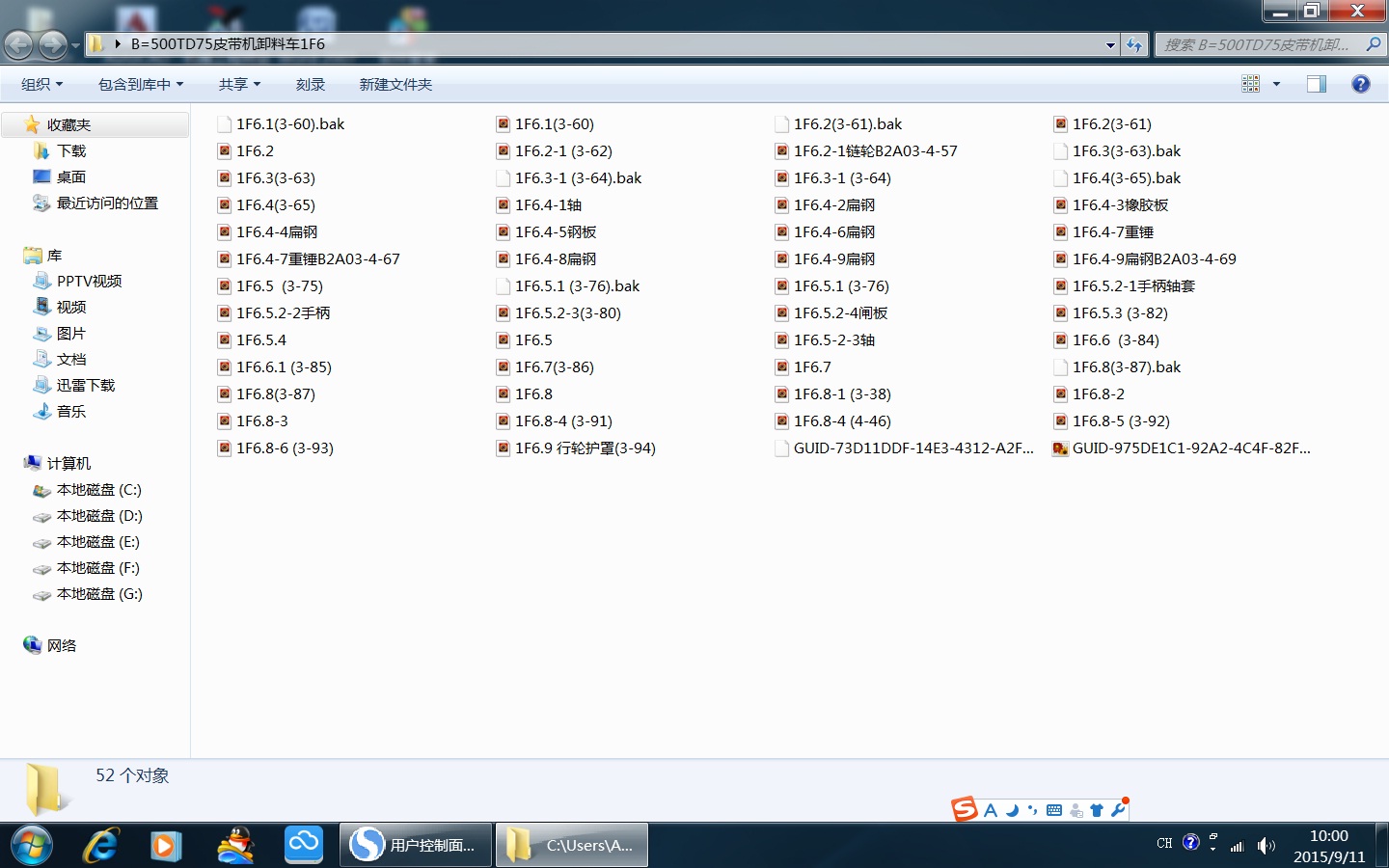This screenshot has width=1389, height=868.
Task: Select file 1F6.4-3橡胶板
Action: coord(1120,204)
